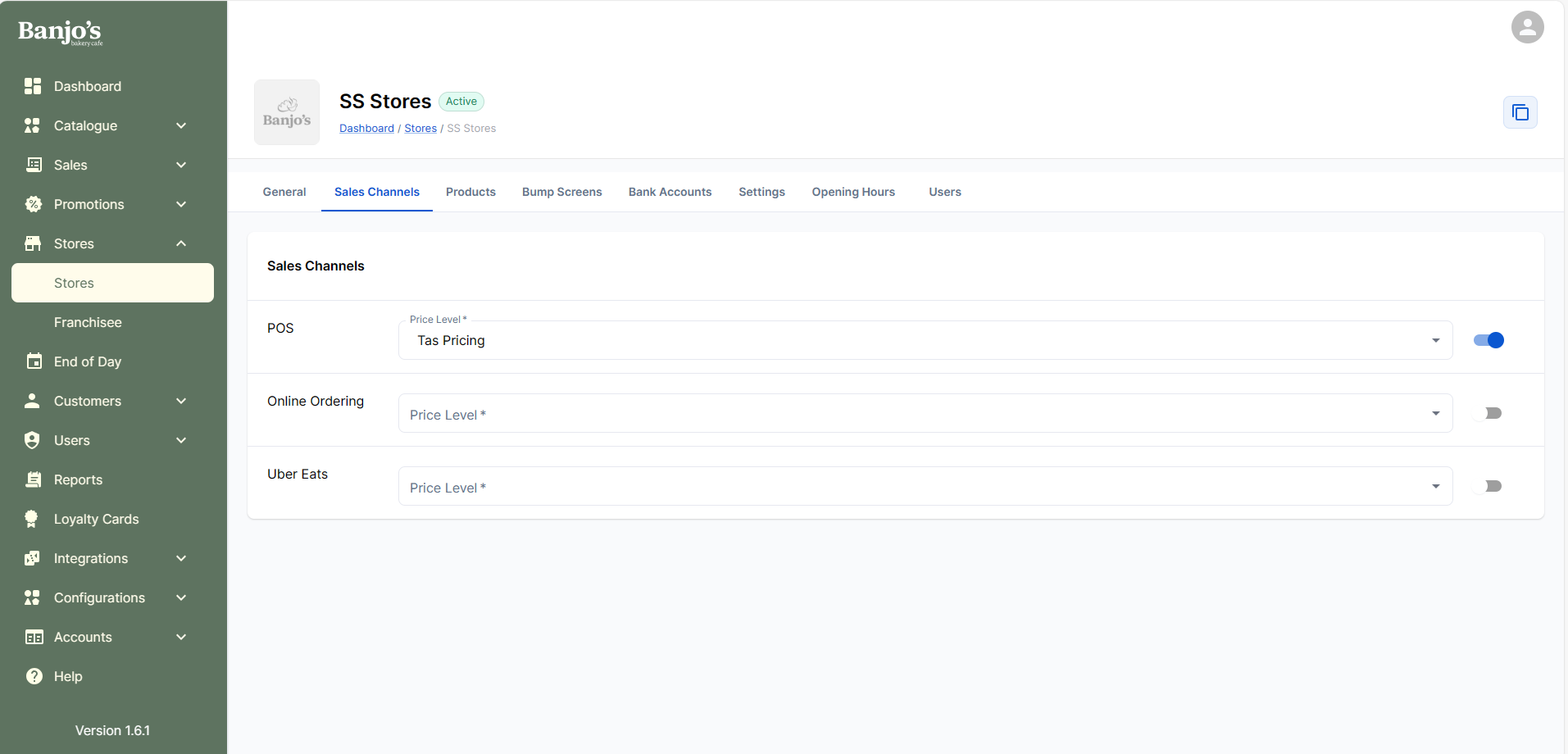This screenshot has height=754, width=1568.
Task: Click the Dashboard breadcrumb link
Action: click(x=366, y=129)
